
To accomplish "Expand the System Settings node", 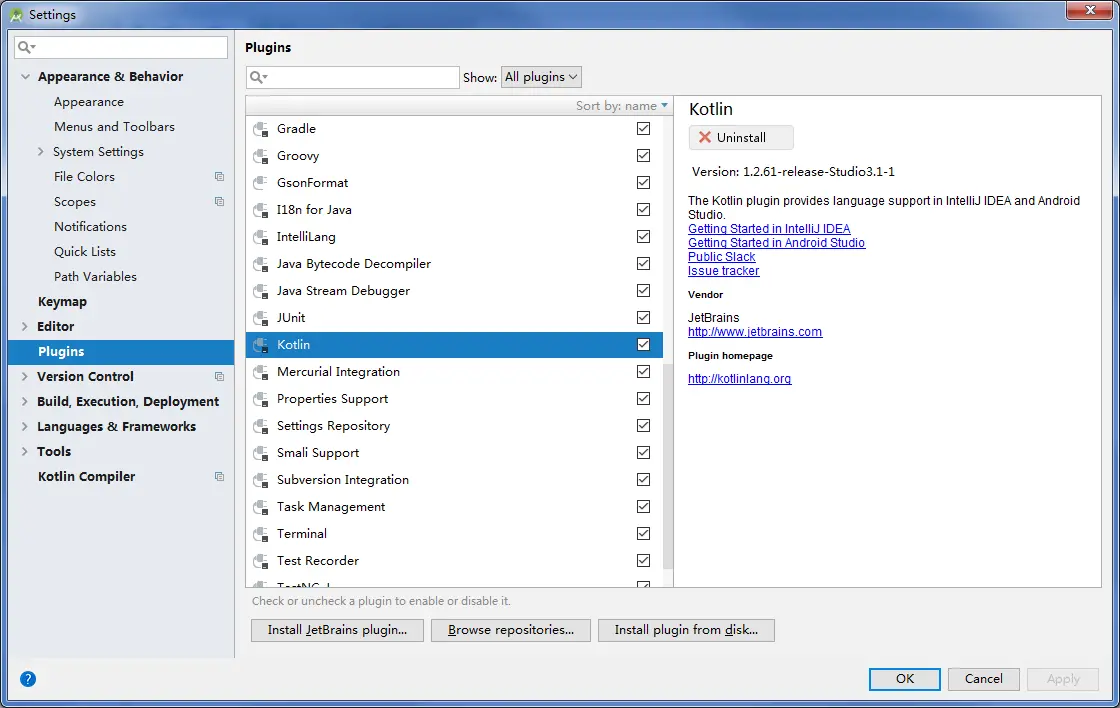I will [x=41, y=151].
